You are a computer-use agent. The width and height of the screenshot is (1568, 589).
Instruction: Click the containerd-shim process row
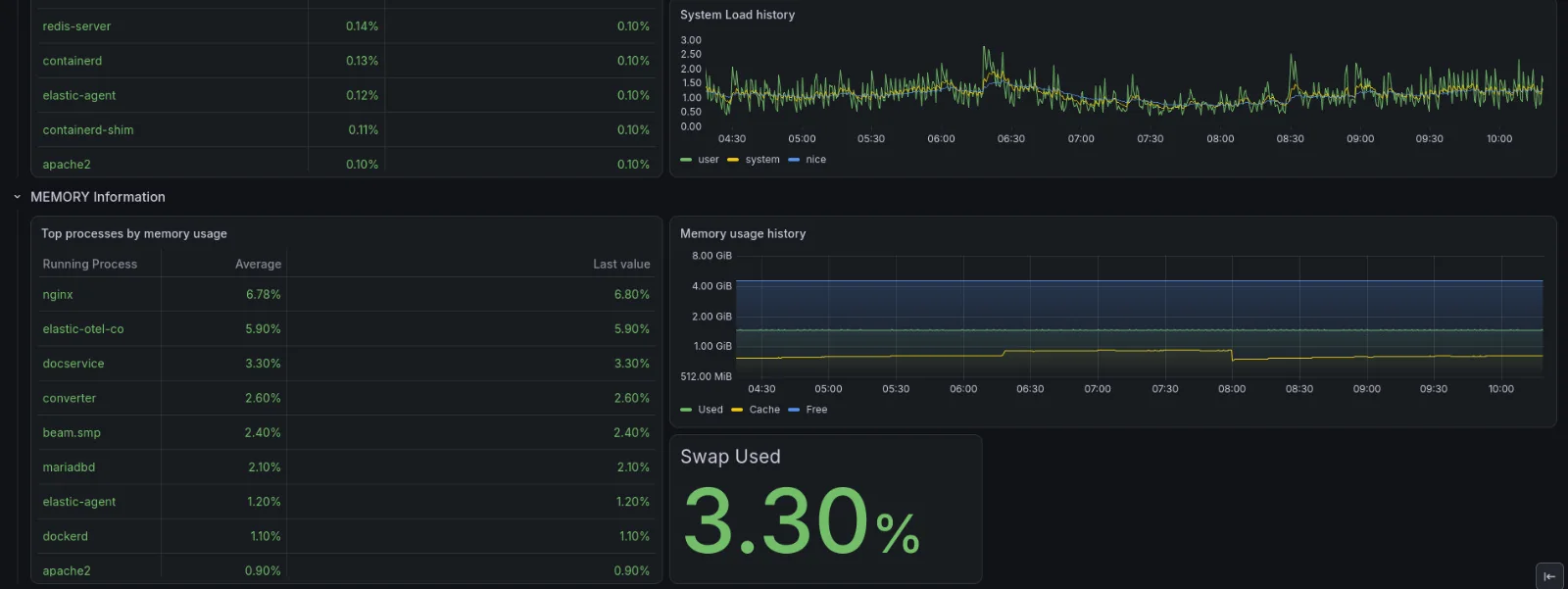[x=347, y=129]
